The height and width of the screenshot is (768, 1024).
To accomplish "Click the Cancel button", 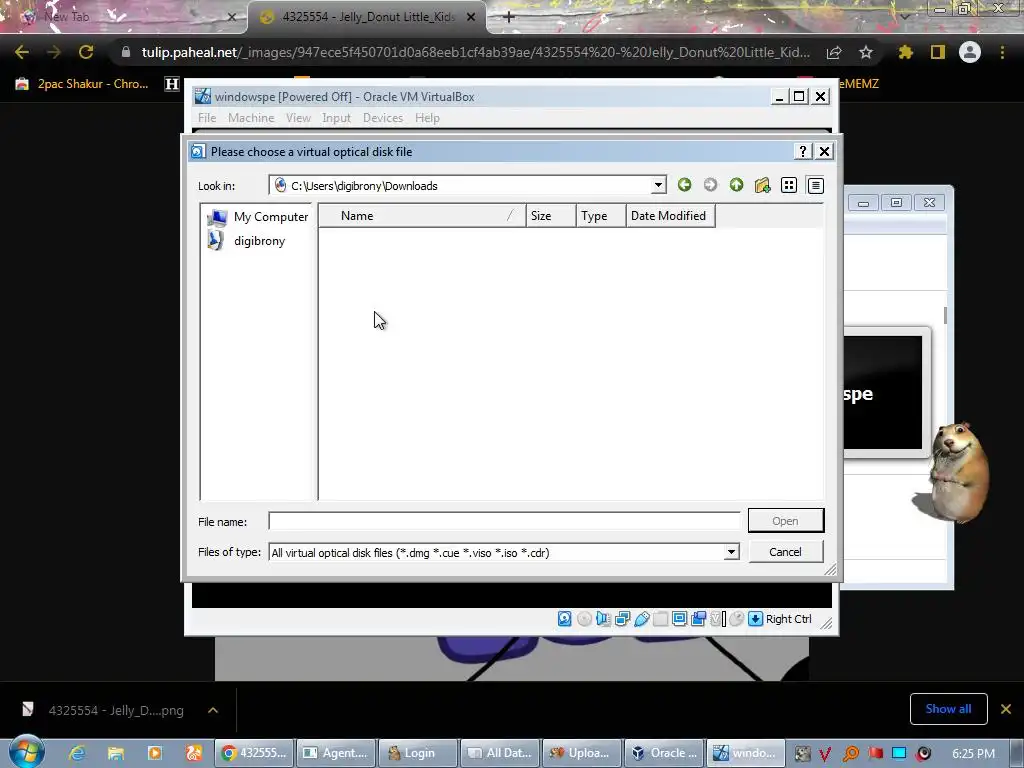I will tap(786, 552).
